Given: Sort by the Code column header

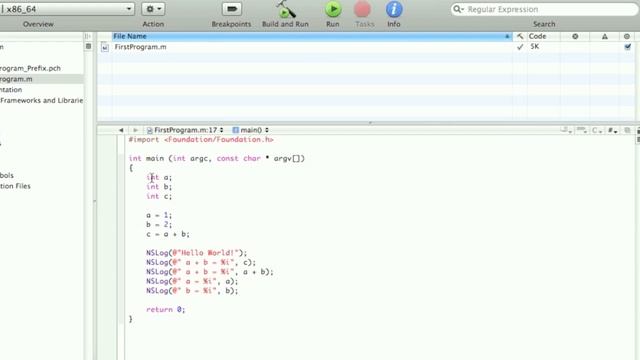Looking at the screenshot, I should tap(544, 36).
